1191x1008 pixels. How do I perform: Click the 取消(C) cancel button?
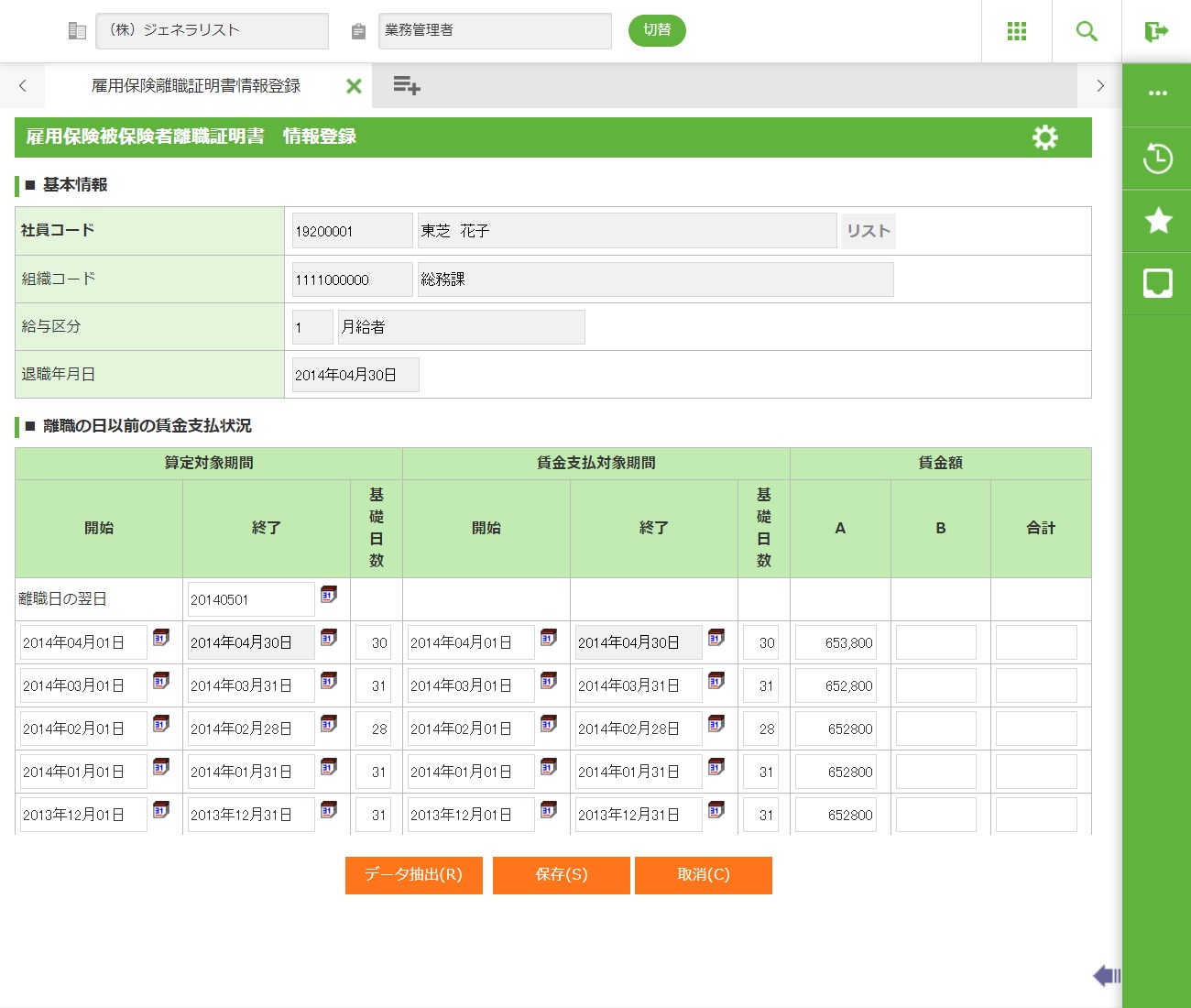coord(703,875)
